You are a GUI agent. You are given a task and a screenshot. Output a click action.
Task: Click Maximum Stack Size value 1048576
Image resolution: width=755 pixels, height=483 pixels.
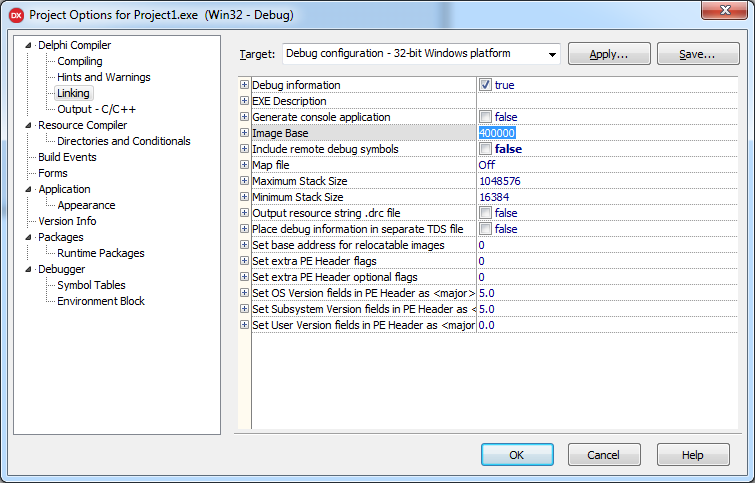500,181
